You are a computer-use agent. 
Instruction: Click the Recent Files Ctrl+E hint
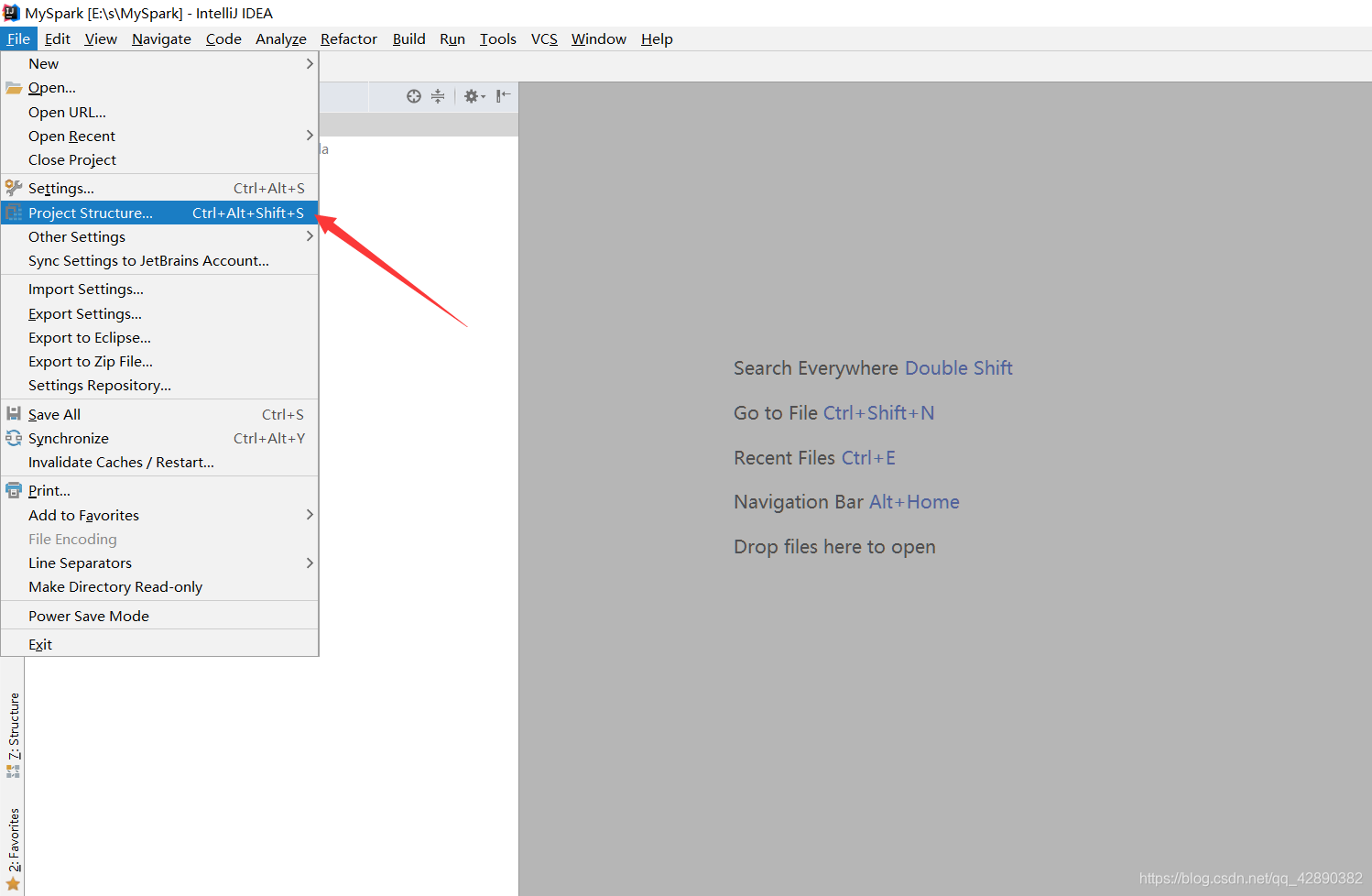click(814, 458)
